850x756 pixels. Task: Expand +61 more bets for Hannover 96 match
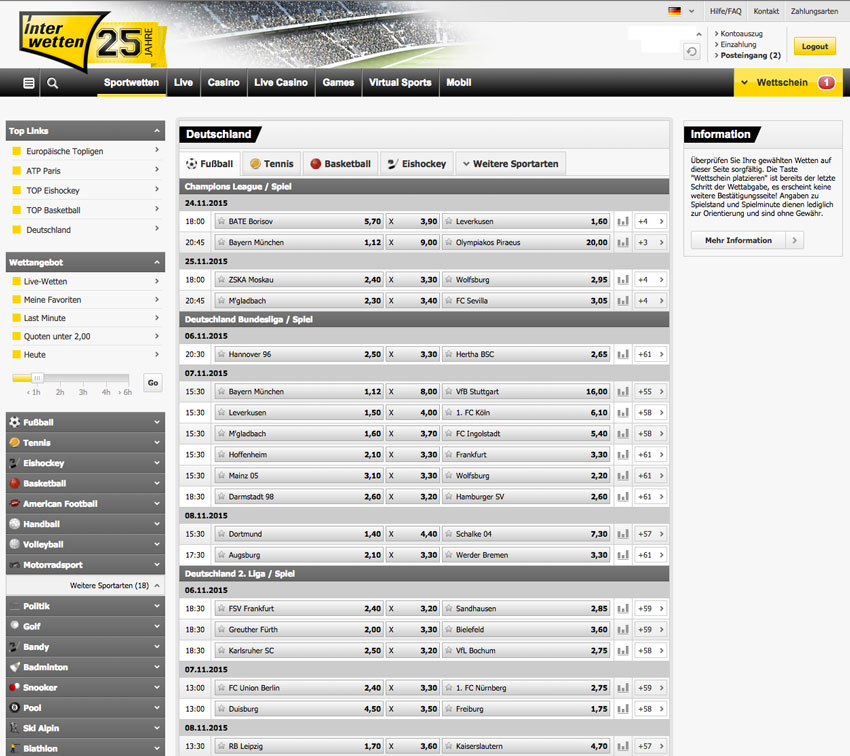(x=651, y=354)
